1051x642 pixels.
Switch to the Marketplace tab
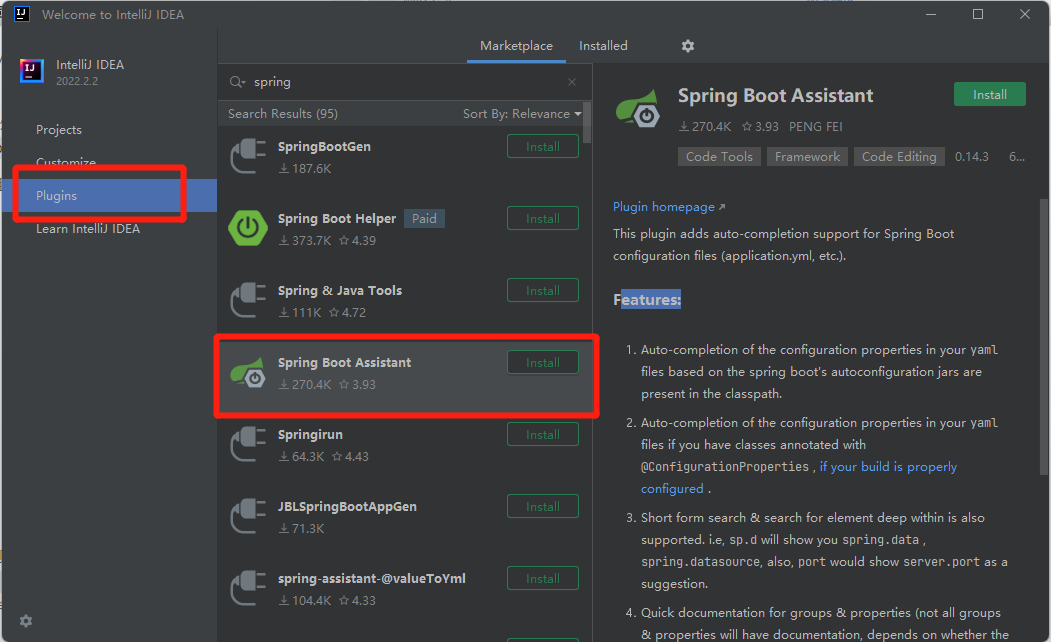tap(516, 46)
